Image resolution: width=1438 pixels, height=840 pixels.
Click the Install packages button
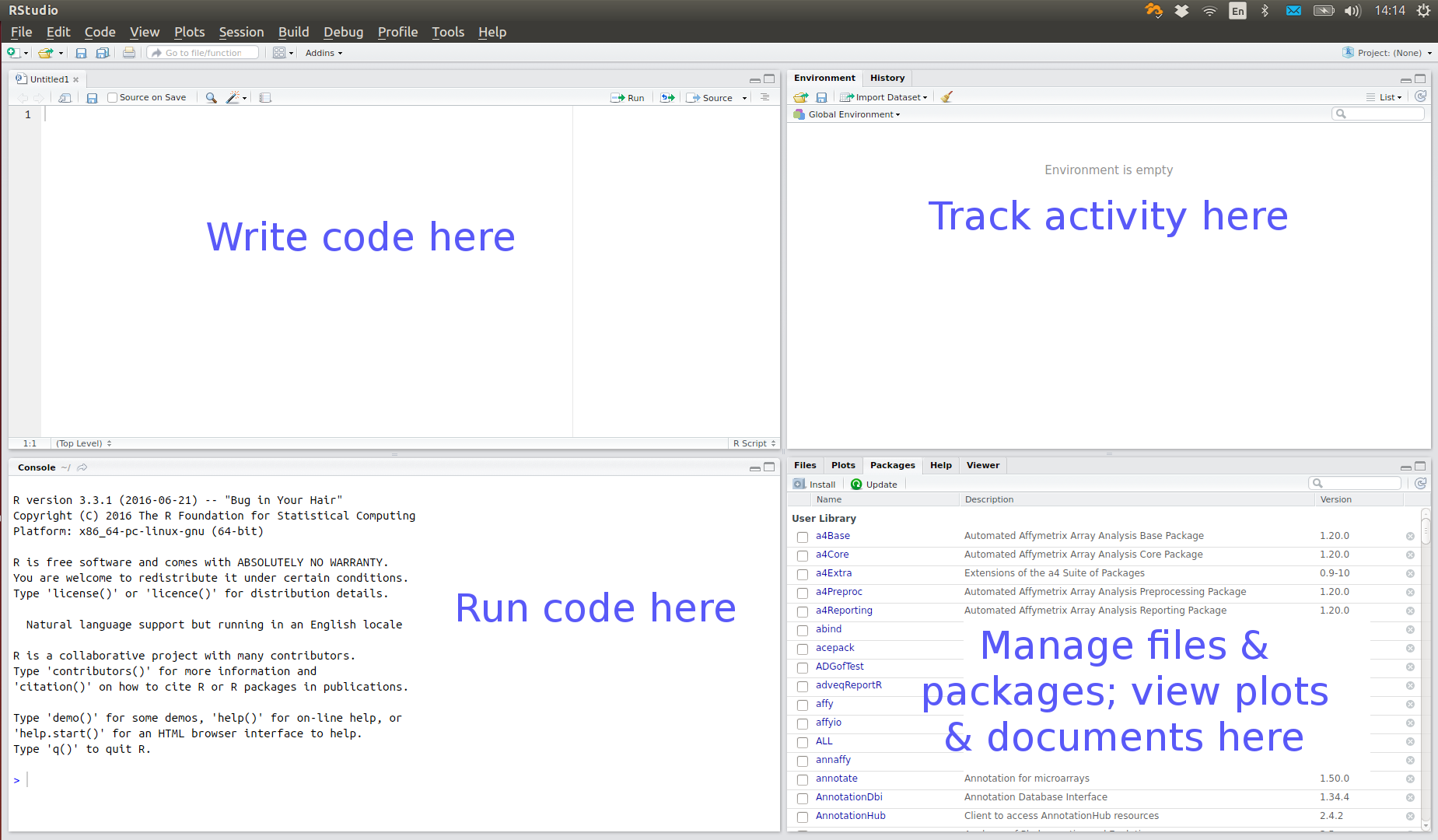coord(814,485)
